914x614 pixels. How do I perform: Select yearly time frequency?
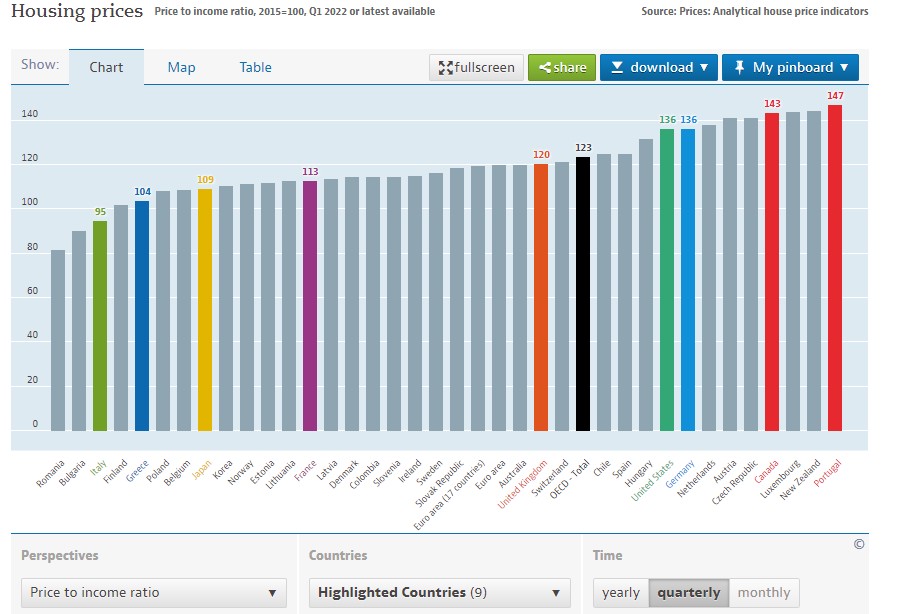(x=620, y=592)
